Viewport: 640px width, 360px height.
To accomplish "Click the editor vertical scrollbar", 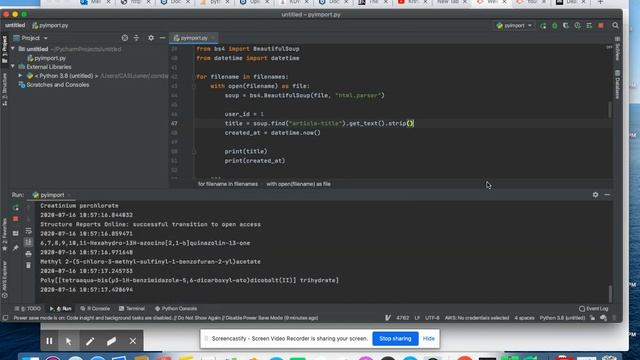I will pyautogui.click(x=610, y=109).
